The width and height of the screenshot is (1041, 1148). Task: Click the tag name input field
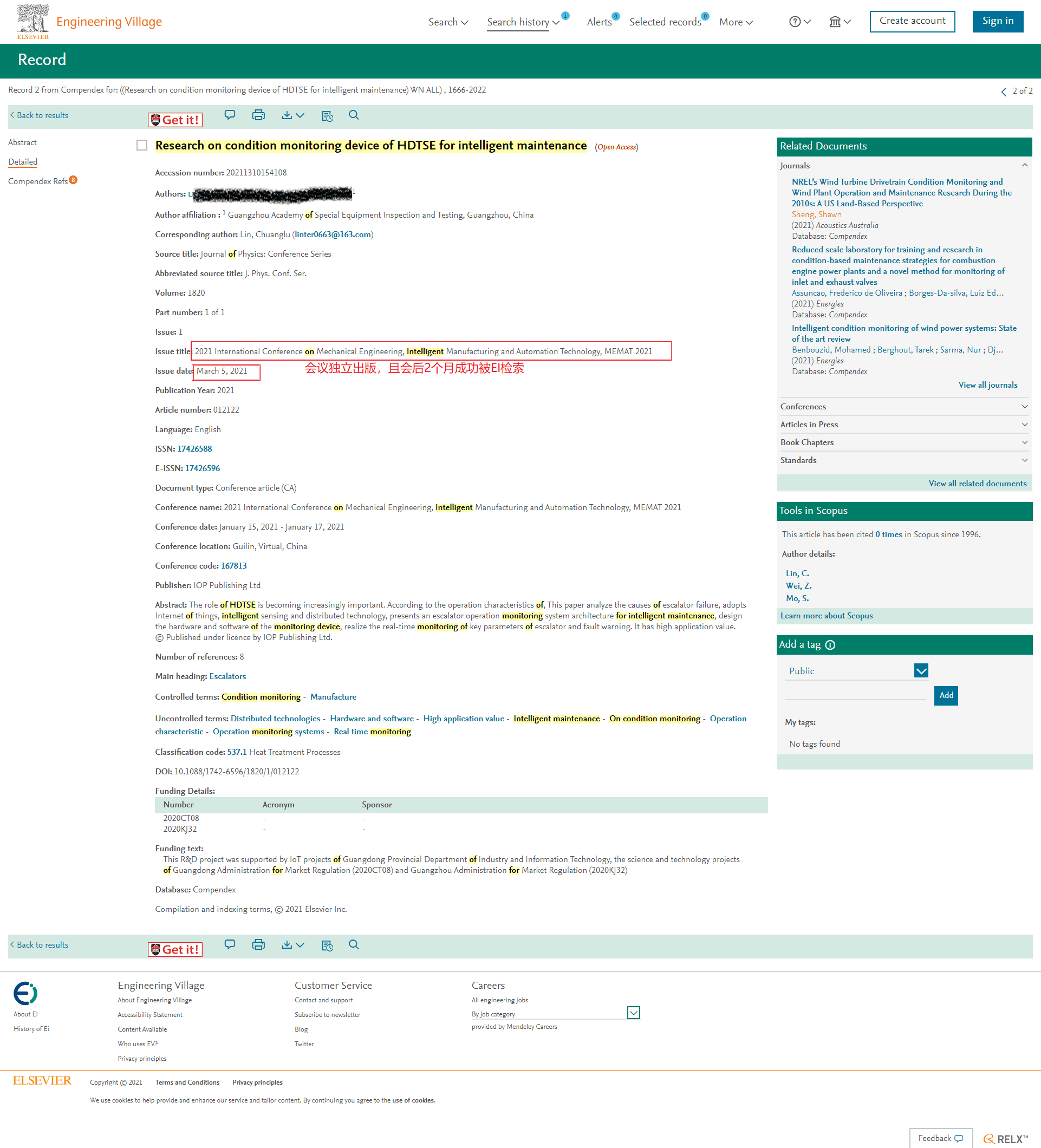click(855, 693)
